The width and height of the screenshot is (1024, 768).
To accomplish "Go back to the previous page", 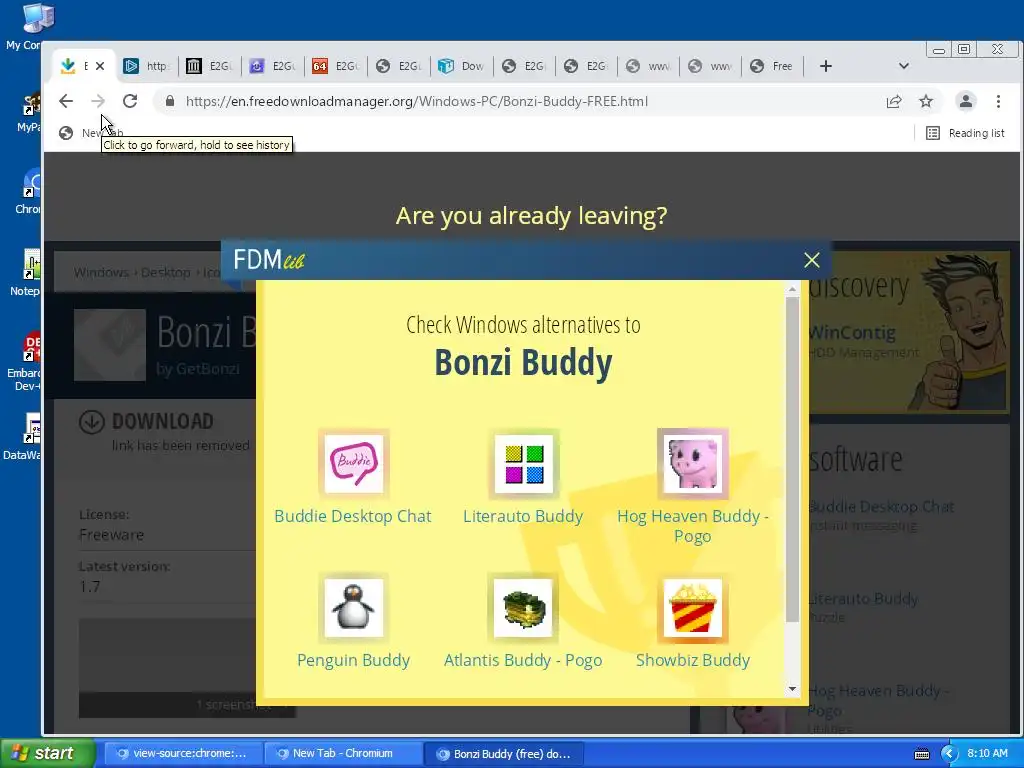I will coord(66,101).
